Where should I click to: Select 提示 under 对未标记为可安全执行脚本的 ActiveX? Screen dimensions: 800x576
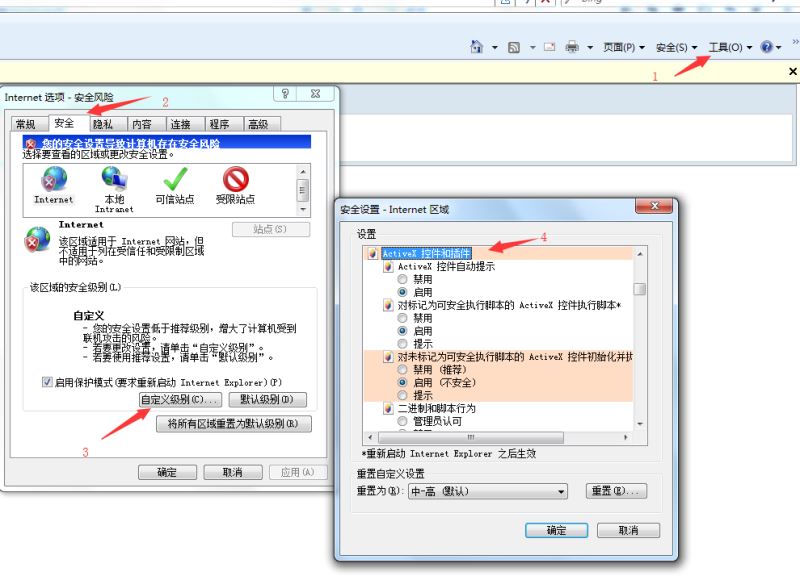403,395
